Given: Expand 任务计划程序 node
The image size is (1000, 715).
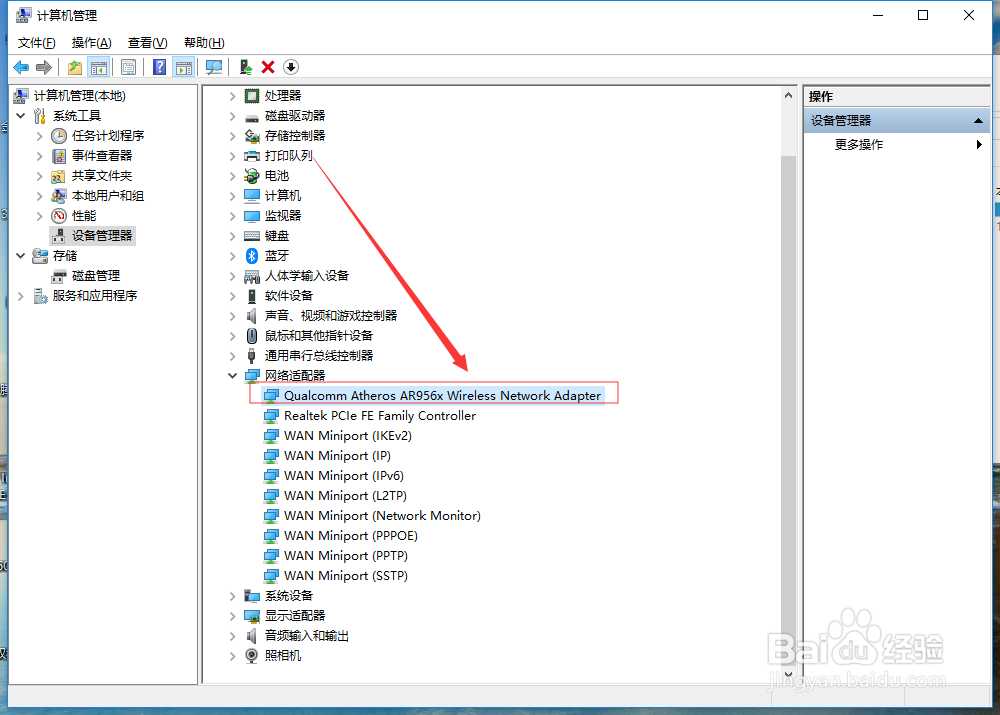Looking at the screenshot, I should pyautogui.click(x=40, y=136).
